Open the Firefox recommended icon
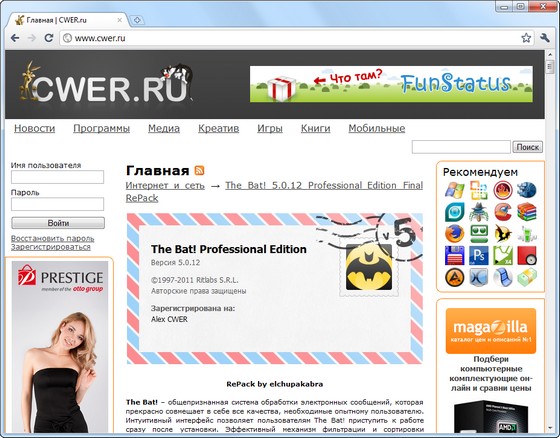 pyautogui.click(x=455, y=234)
